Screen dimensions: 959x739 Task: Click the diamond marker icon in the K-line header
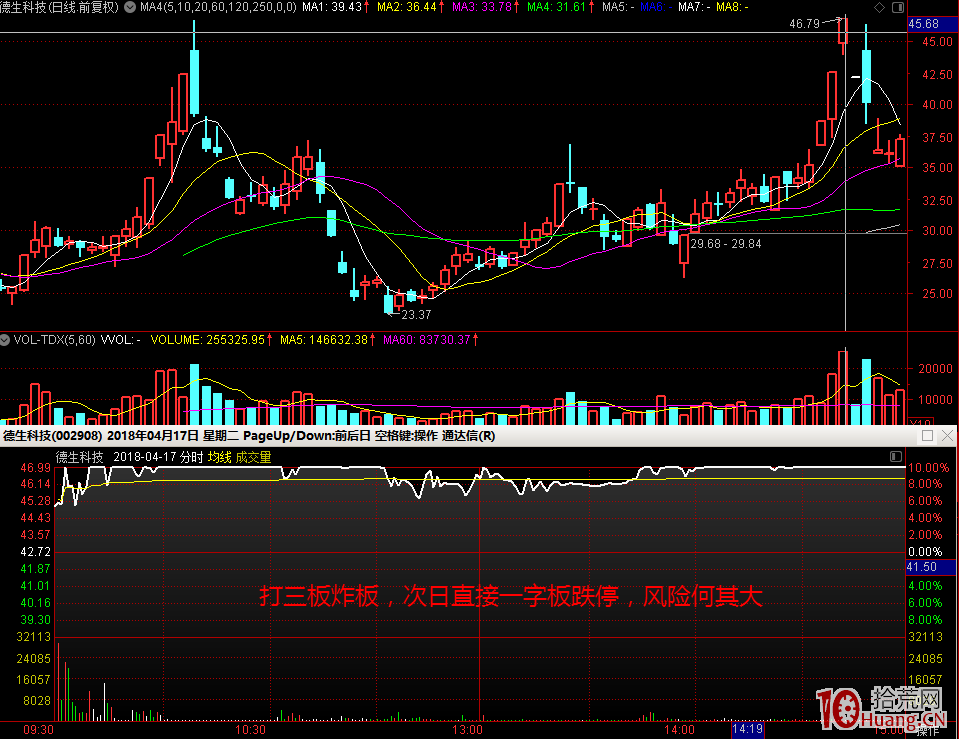(879, 7)
